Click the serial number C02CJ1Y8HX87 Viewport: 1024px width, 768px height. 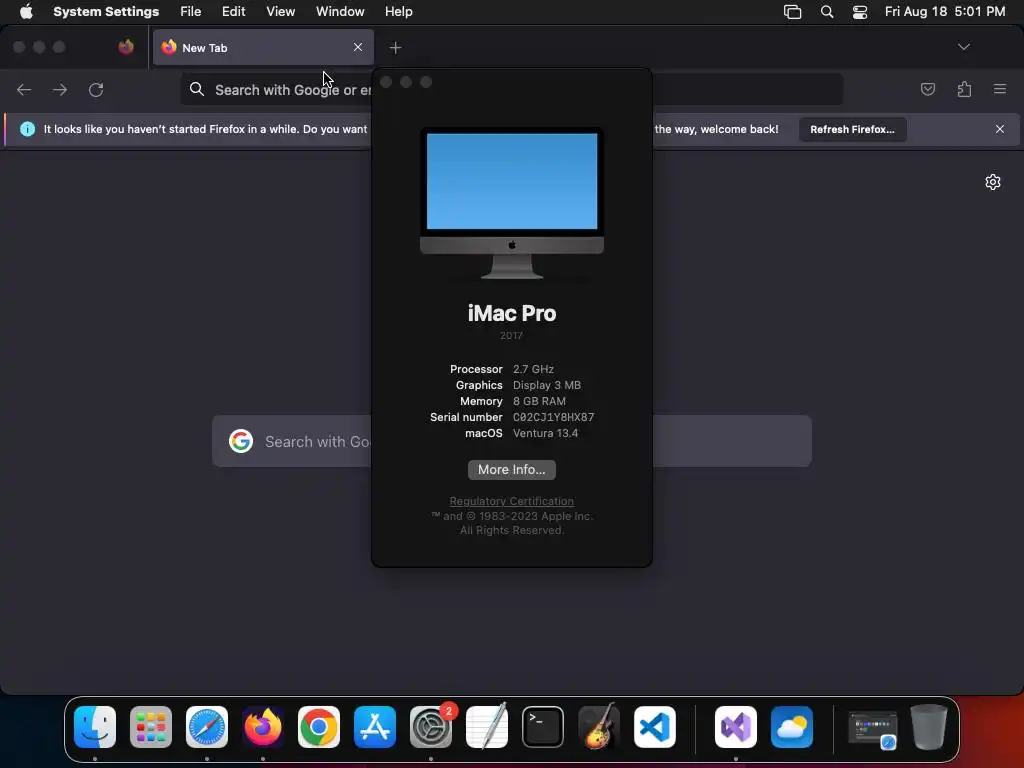(553, 417)
